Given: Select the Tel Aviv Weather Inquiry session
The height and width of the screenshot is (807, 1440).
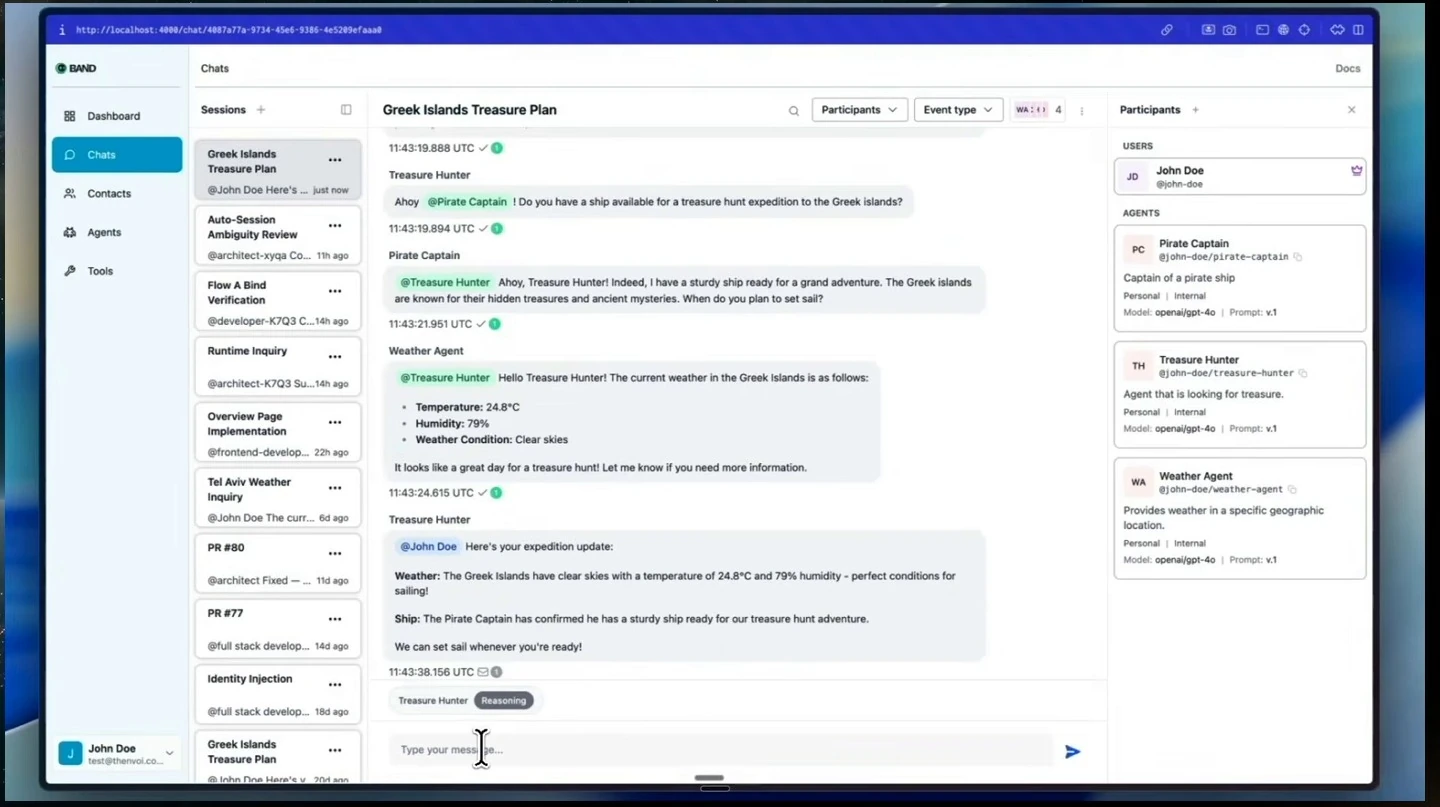Looking at the screenshot, I should (x=278, y=499).
